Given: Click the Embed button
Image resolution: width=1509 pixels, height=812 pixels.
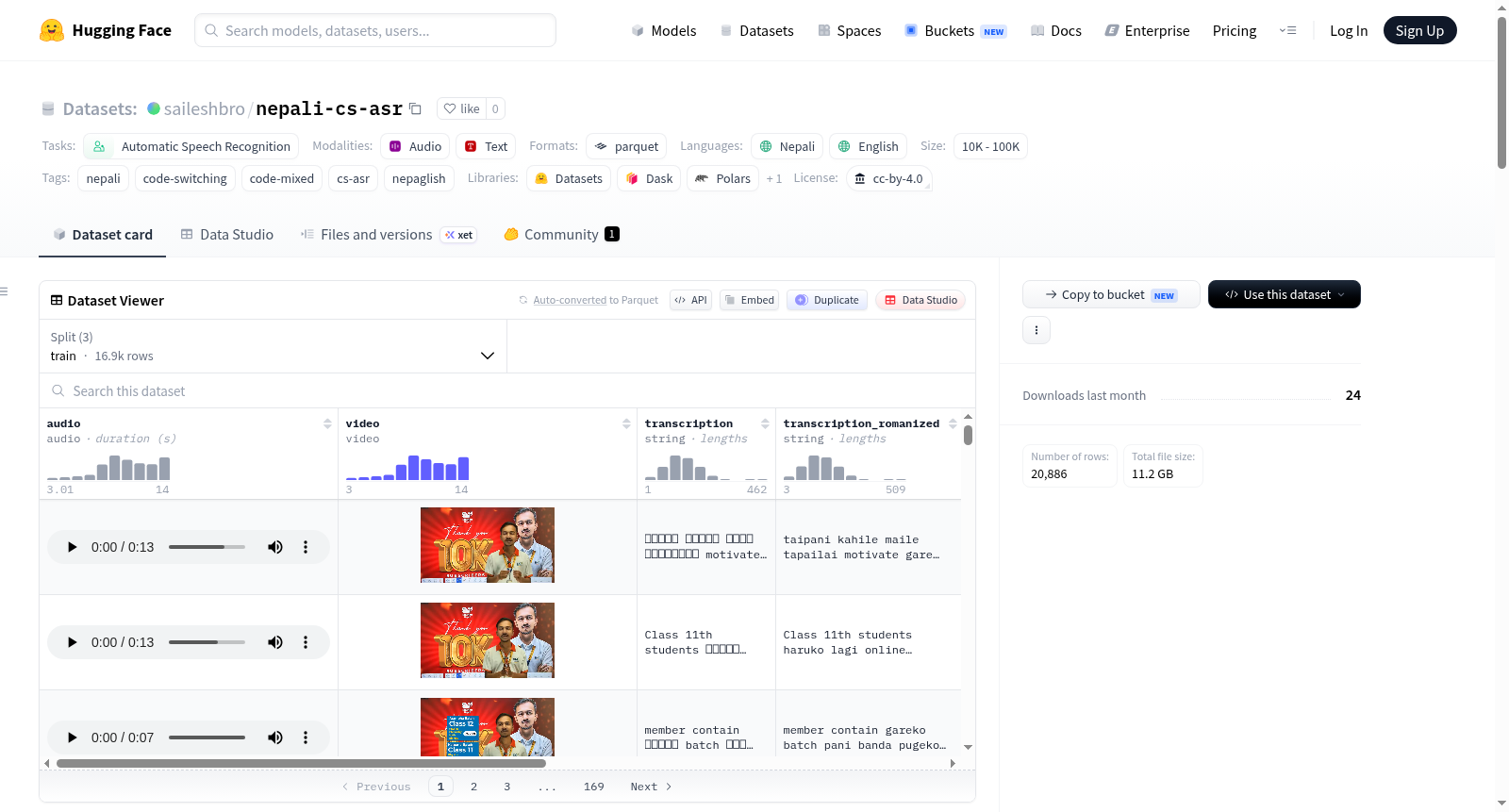Looking at the screenshot, I should (749, 300).
